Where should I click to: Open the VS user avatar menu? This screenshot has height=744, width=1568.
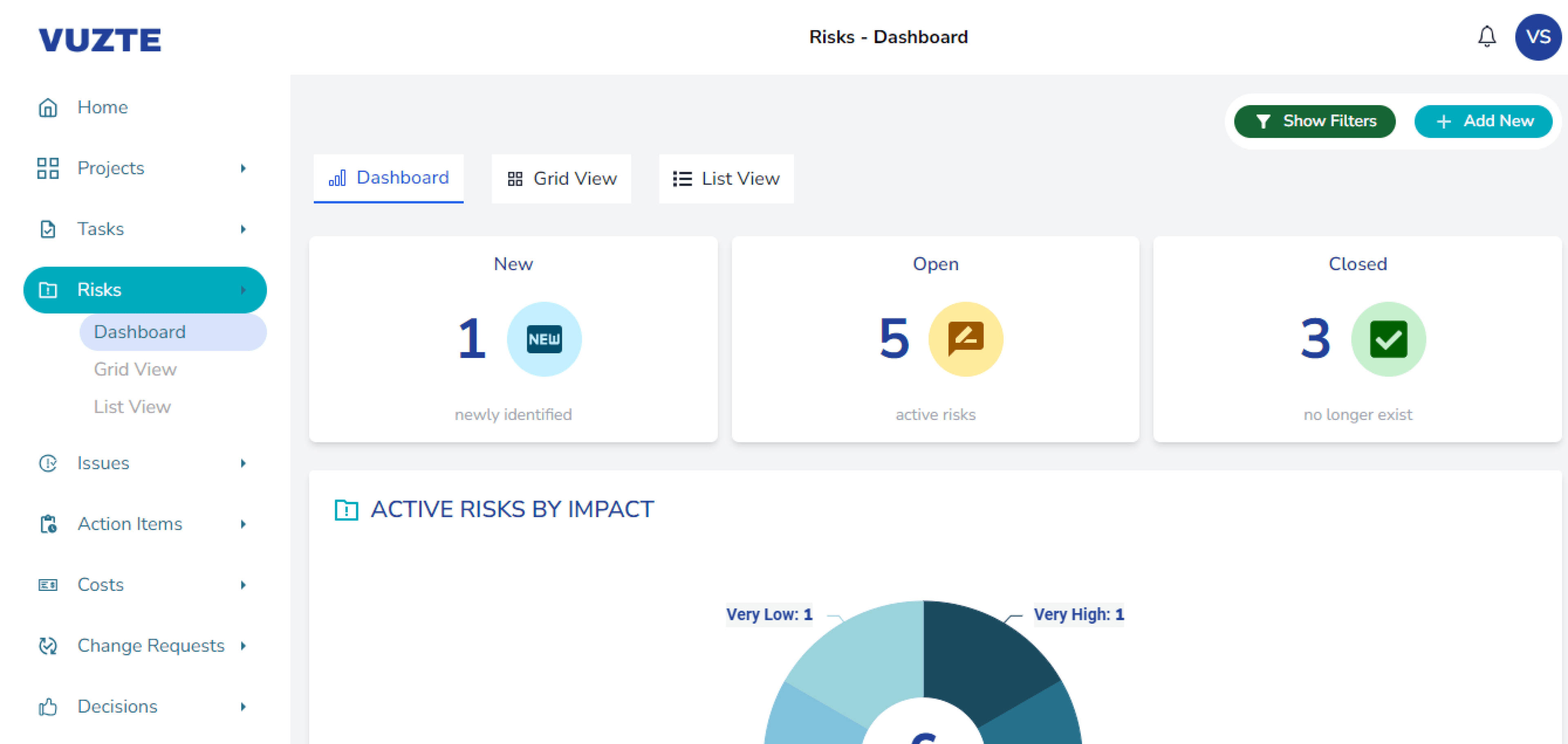1537,36
